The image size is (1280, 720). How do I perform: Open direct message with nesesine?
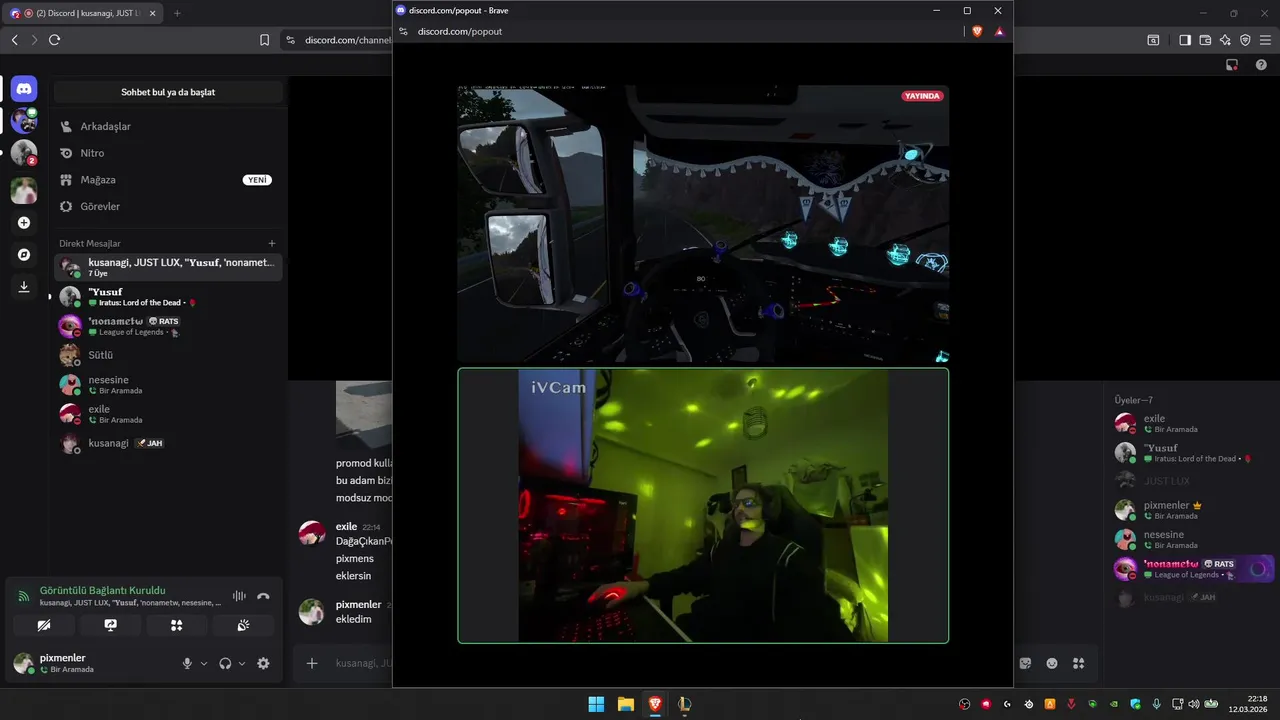coord(168,385)
